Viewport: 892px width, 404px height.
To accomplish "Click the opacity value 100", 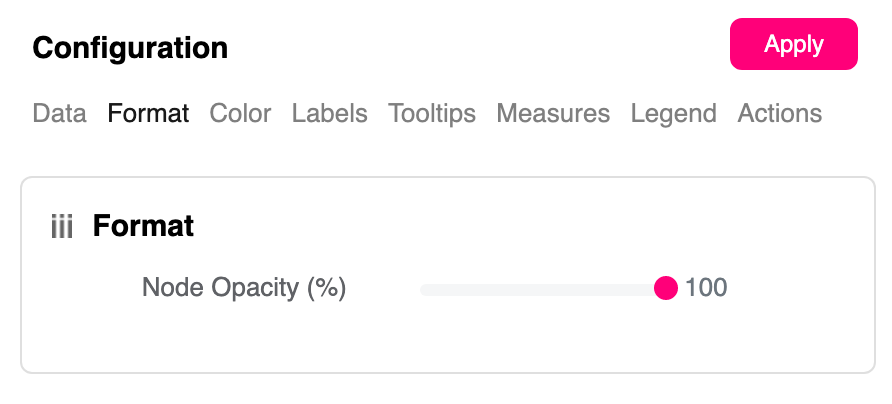I will [706, 289].
